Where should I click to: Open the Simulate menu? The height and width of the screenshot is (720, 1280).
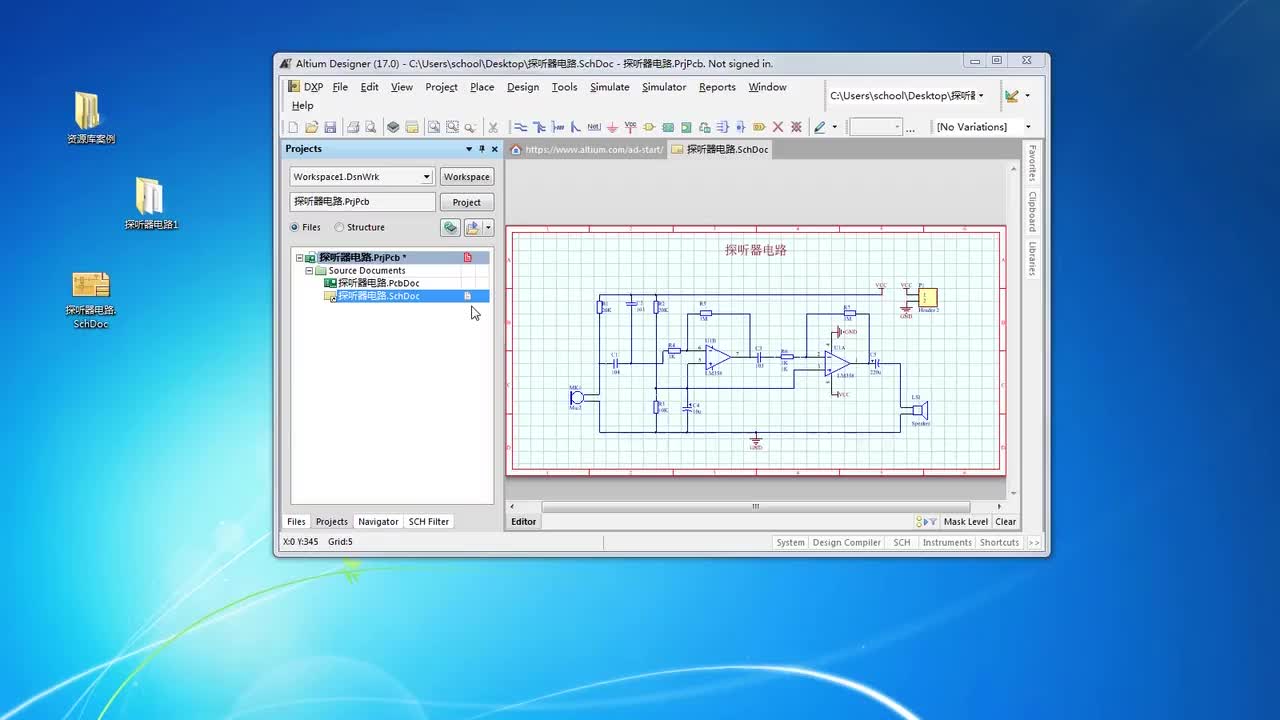(610, 87)
